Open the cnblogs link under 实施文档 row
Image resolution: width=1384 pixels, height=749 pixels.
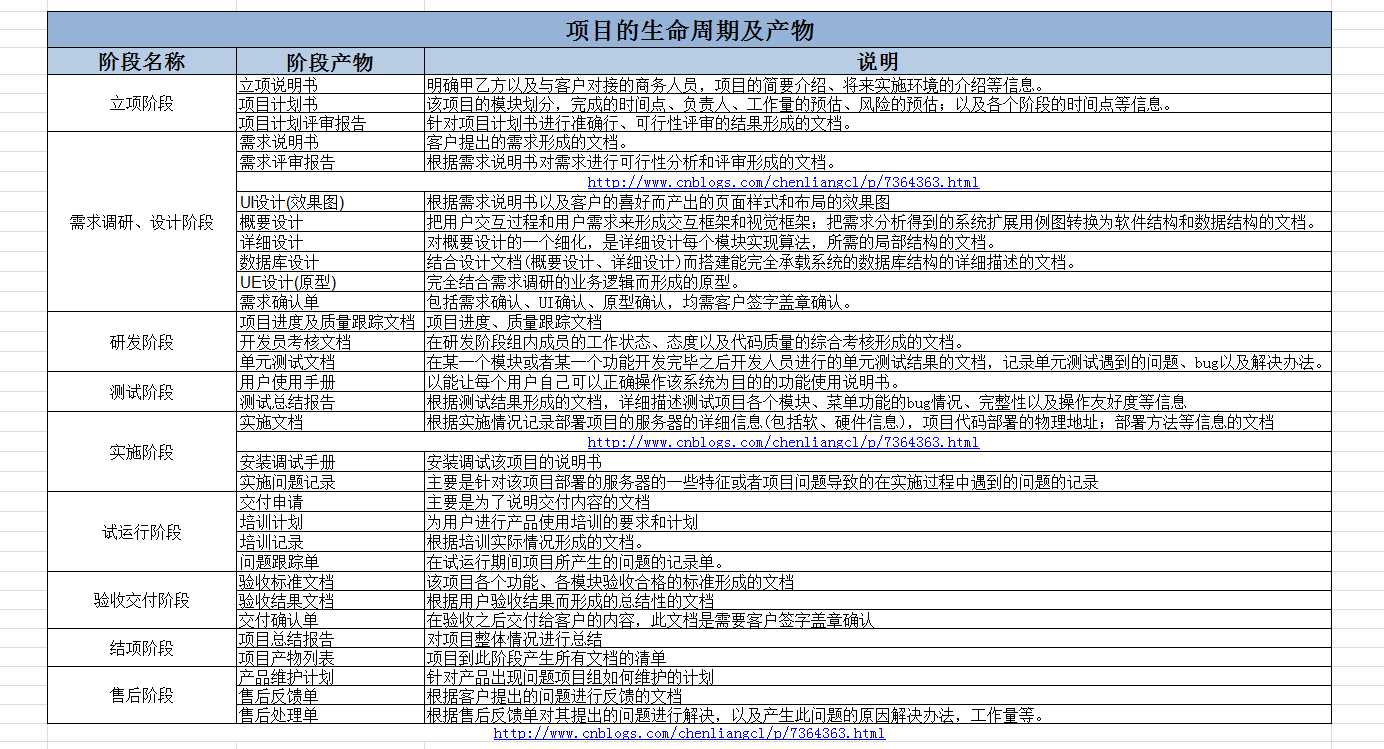(783, 442)
